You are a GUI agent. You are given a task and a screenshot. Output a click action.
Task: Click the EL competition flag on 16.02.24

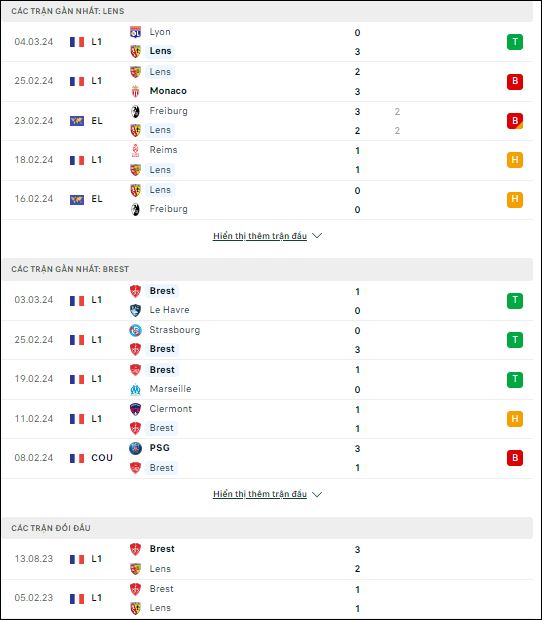tap(77, 199)
